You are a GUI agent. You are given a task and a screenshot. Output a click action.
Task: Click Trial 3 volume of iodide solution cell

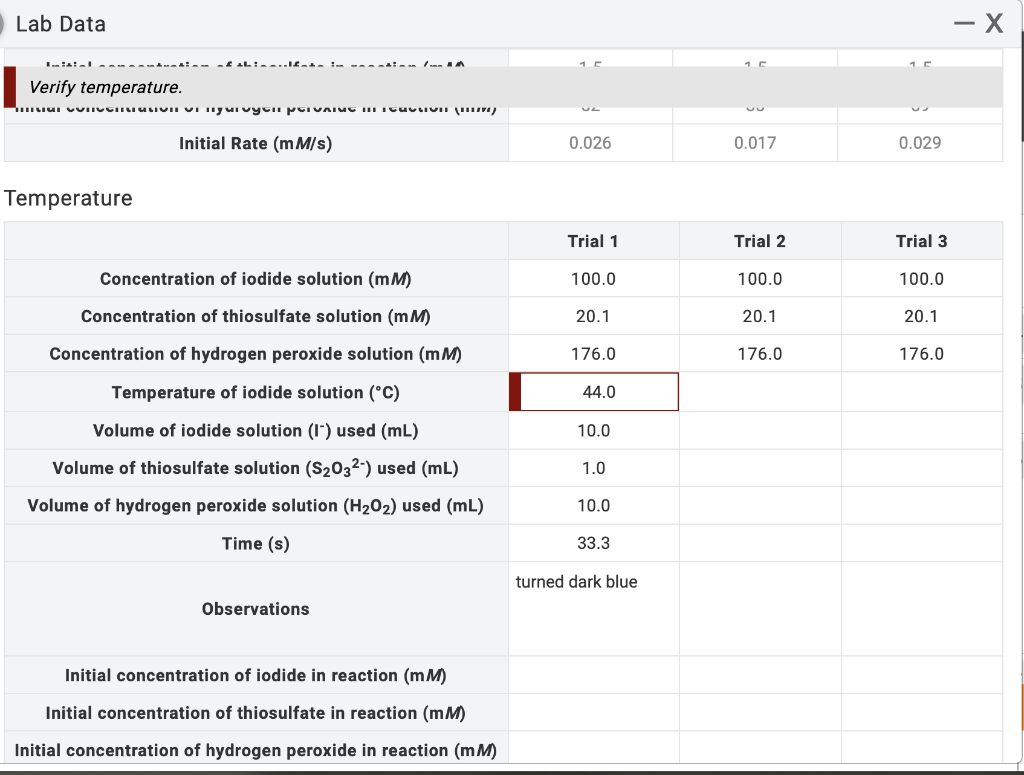tap(921, 430)
